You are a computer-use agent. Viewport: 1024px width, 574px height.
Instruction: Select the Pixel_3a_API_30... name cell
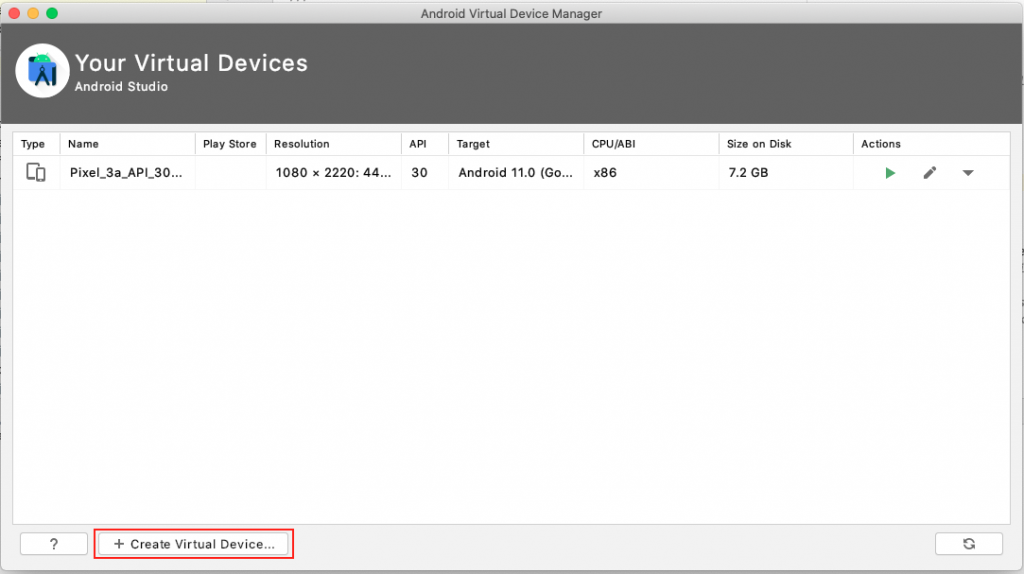tap(127, 172)
